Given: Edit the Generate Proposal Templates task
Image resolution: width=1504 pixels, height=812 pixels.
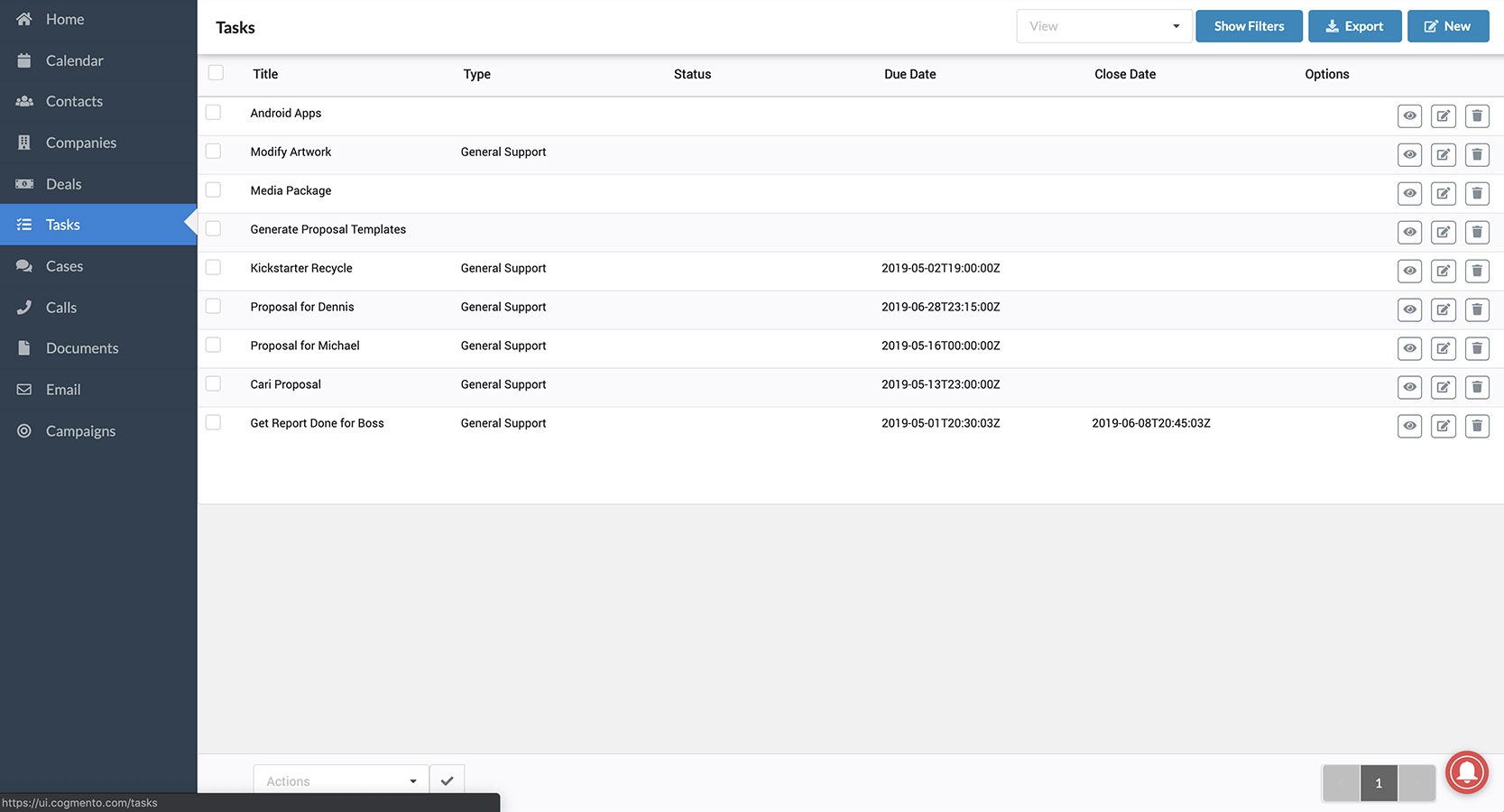Looking at the screenshot, I should (x=1443, y=232).
